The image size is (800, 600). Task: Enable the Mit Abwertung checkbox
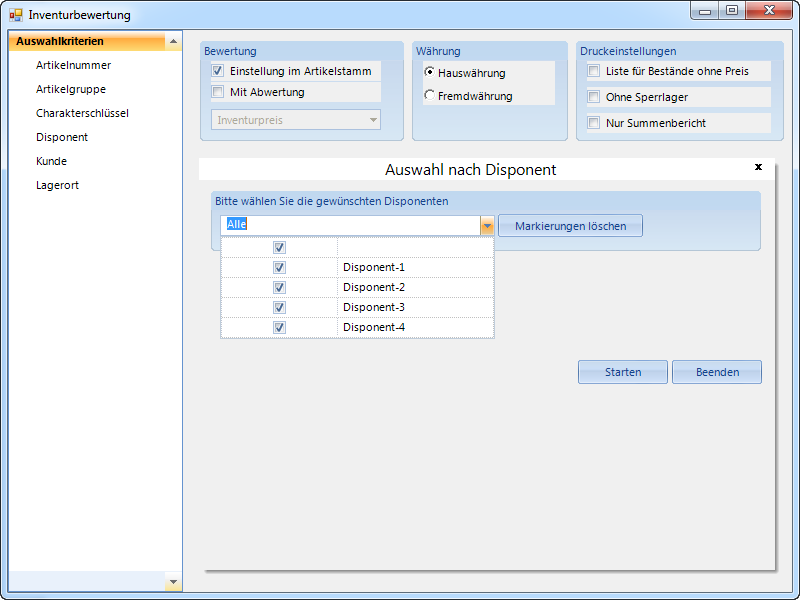(x=218, y=92)
